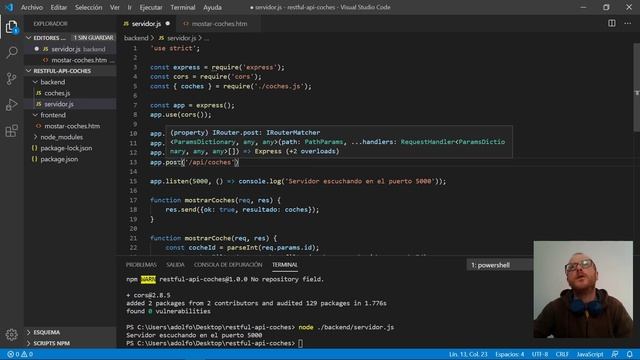Click the servidor.js breadcrumb segment
This screenshot has height=360, width=640.
coord(181,38)
